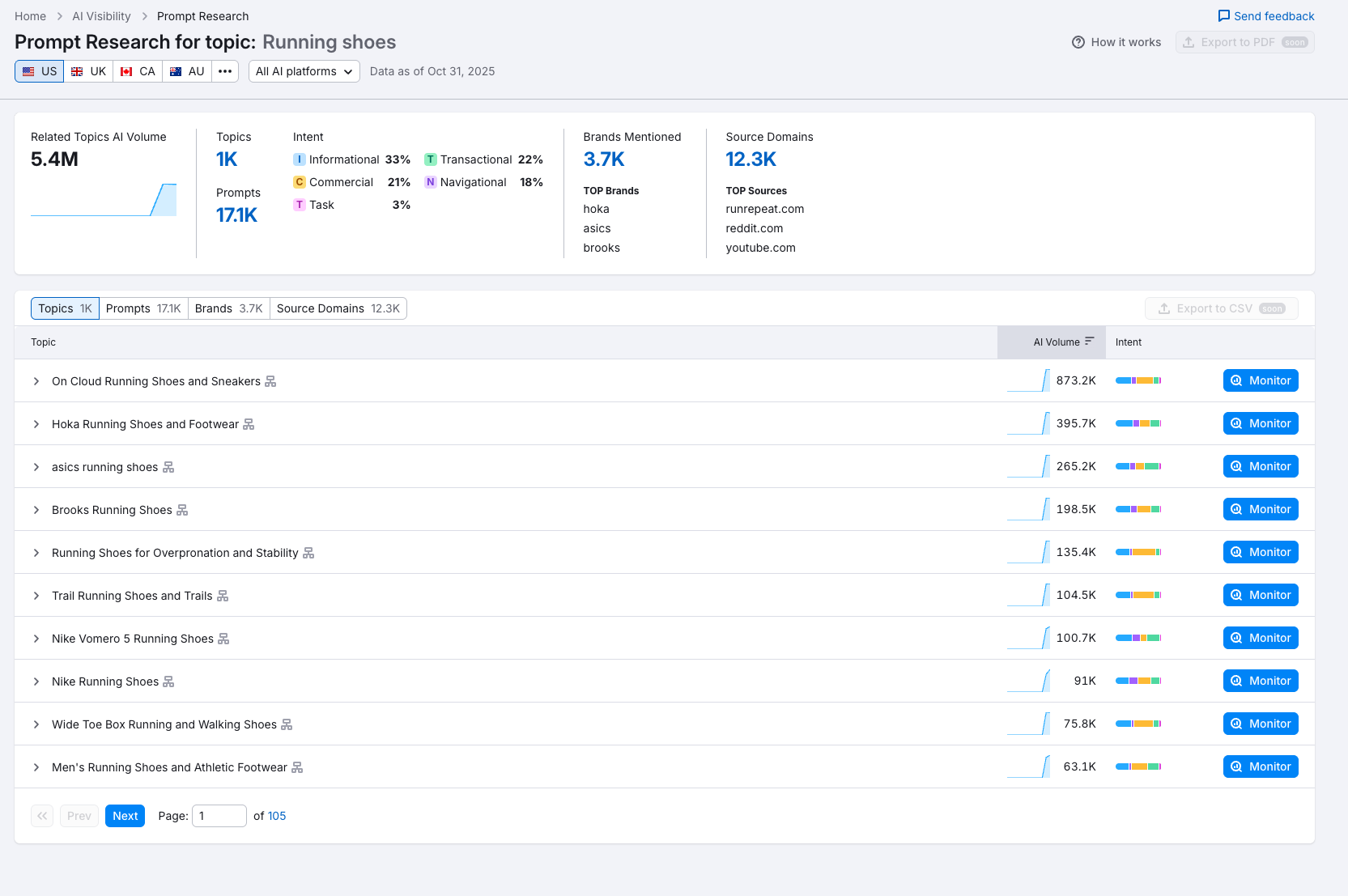This screenshot has width=1348, height=896.
Task: Click the AI Volume sort icon in the column header
Action: coord(1090,342)
